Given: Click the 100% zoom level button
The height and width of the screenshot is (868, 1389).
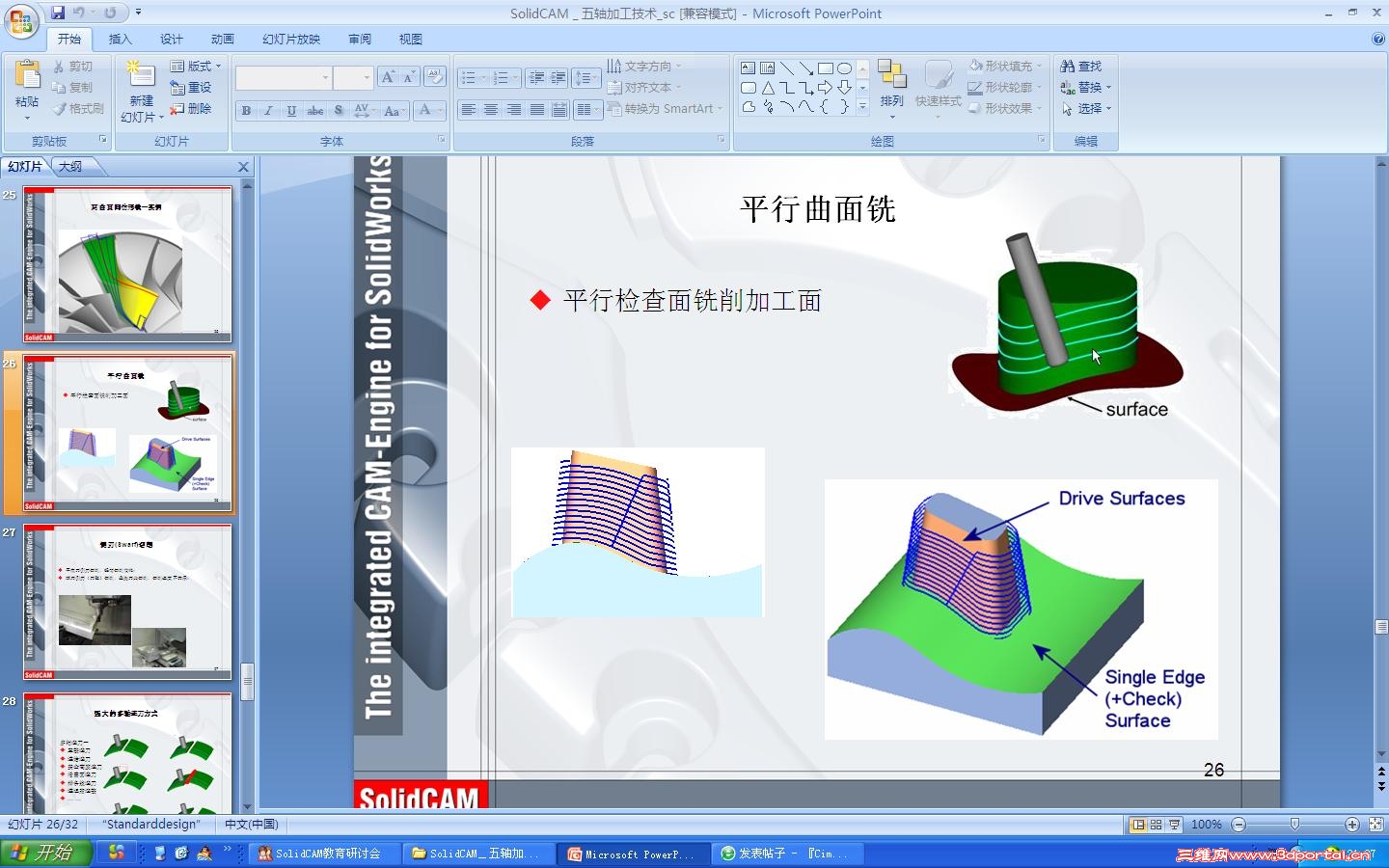Looking at the screenshot, I should 1206,825.
